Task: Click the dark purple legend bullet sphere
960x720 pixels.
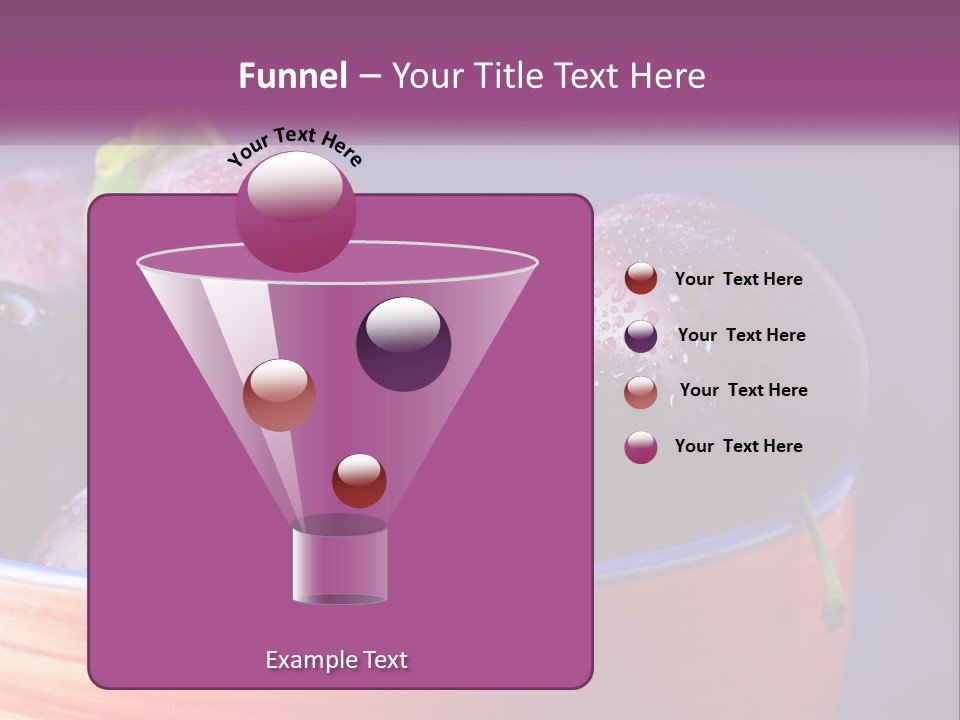Action: [640, 334]
